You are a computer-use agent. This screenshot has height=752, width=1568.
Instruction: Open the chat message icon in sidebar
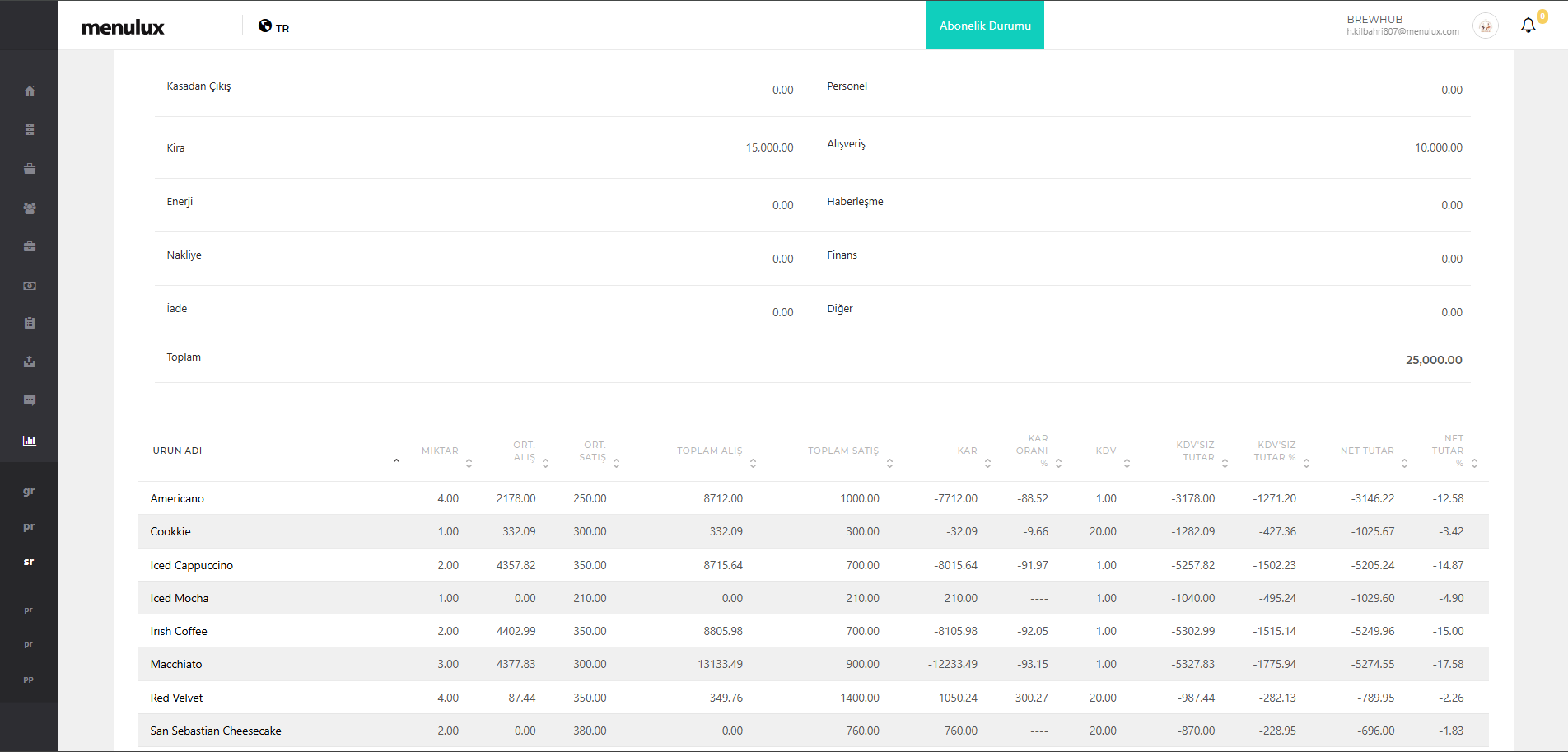point(30,400)
